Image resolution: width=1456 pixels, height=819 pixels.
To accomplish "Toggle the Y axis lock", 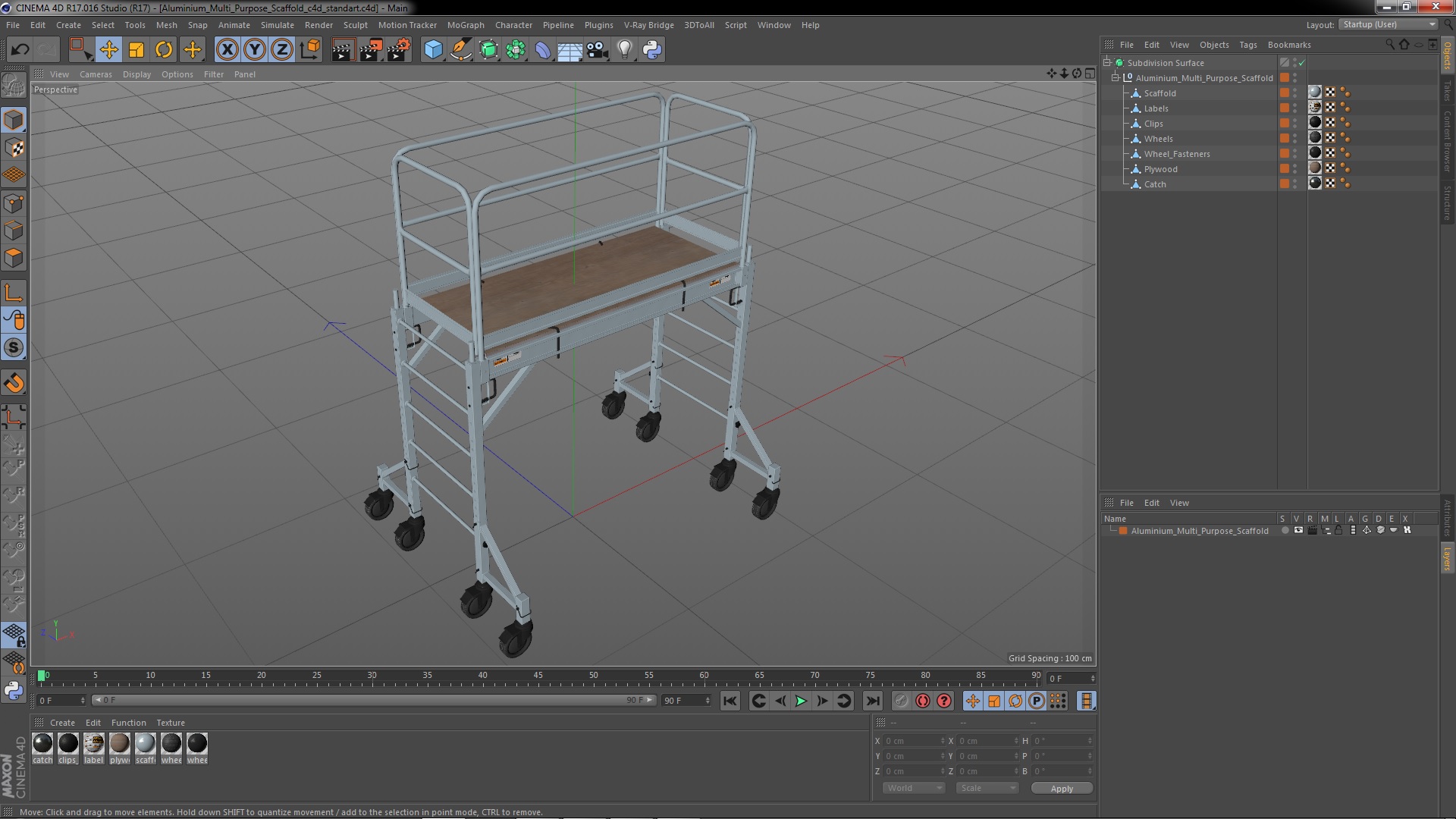I will click(x=255, y=50).
